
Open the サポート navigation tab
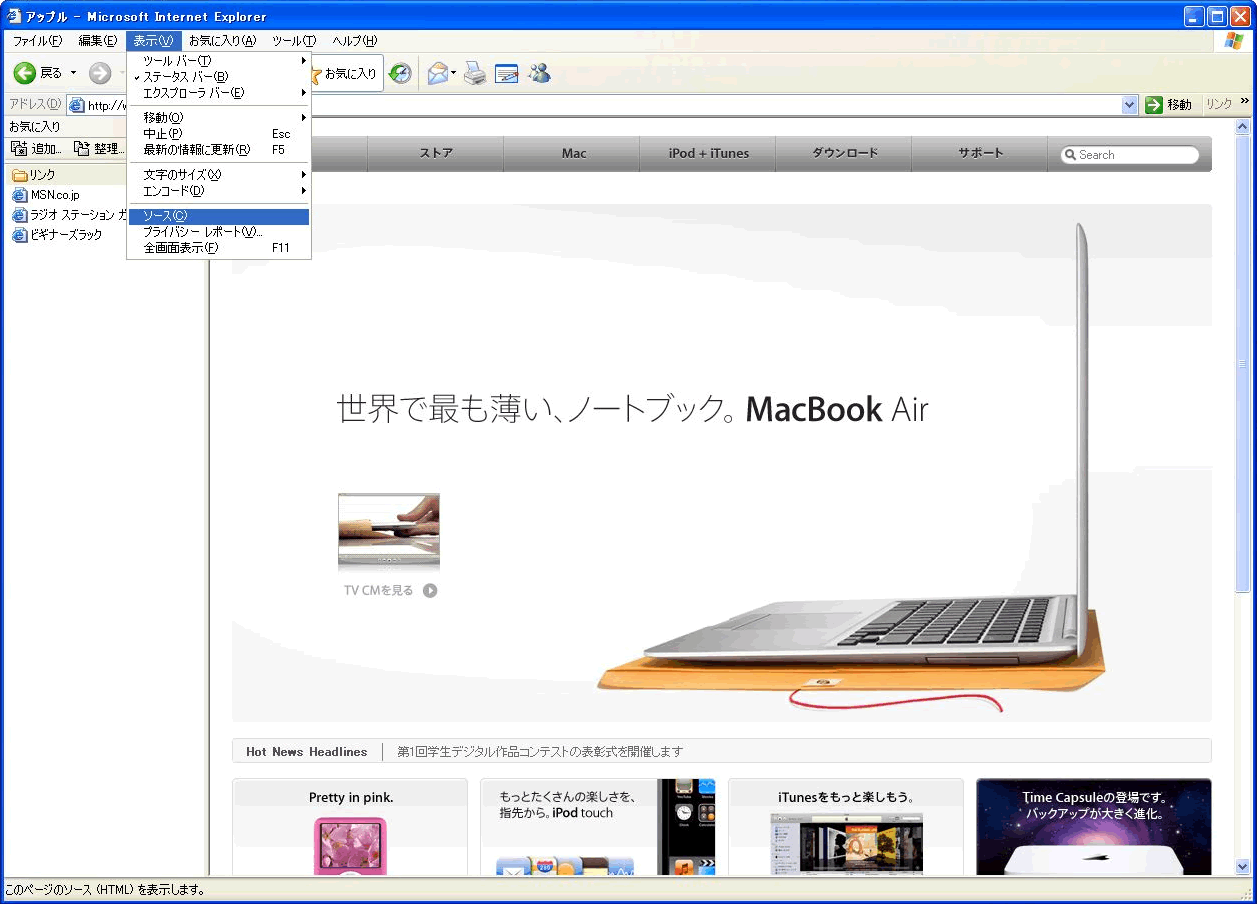coord(980,154)
